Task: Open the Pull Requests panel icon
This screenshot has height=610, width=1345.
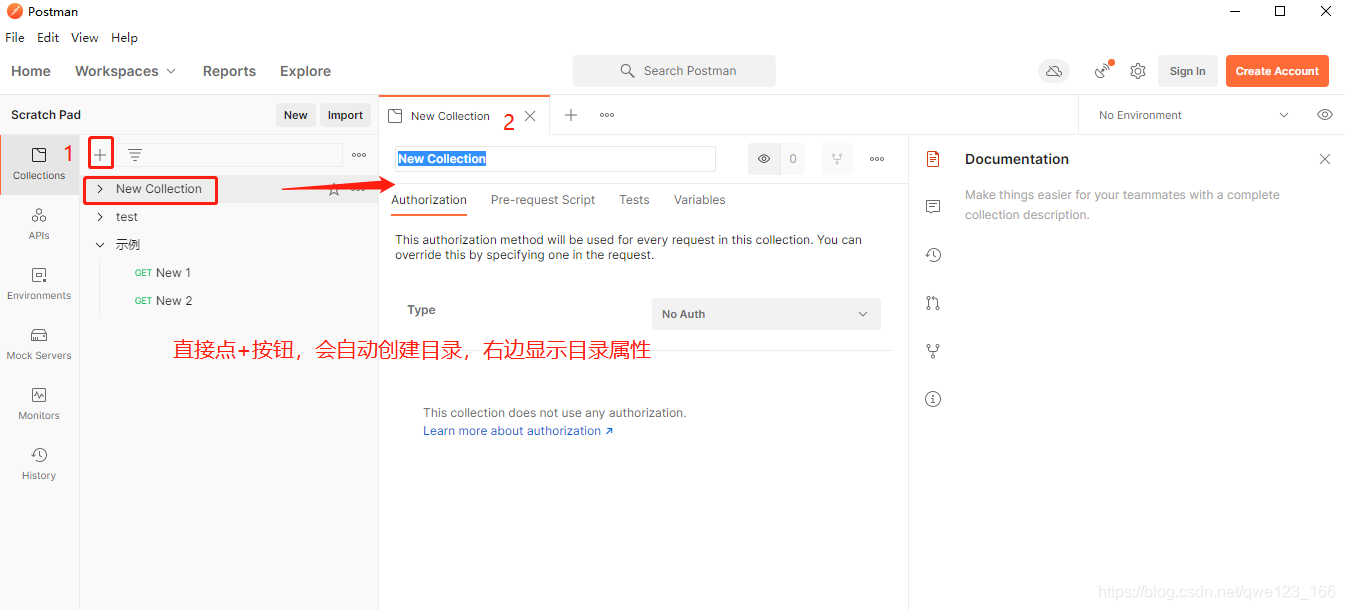Action: pos(933,303)
